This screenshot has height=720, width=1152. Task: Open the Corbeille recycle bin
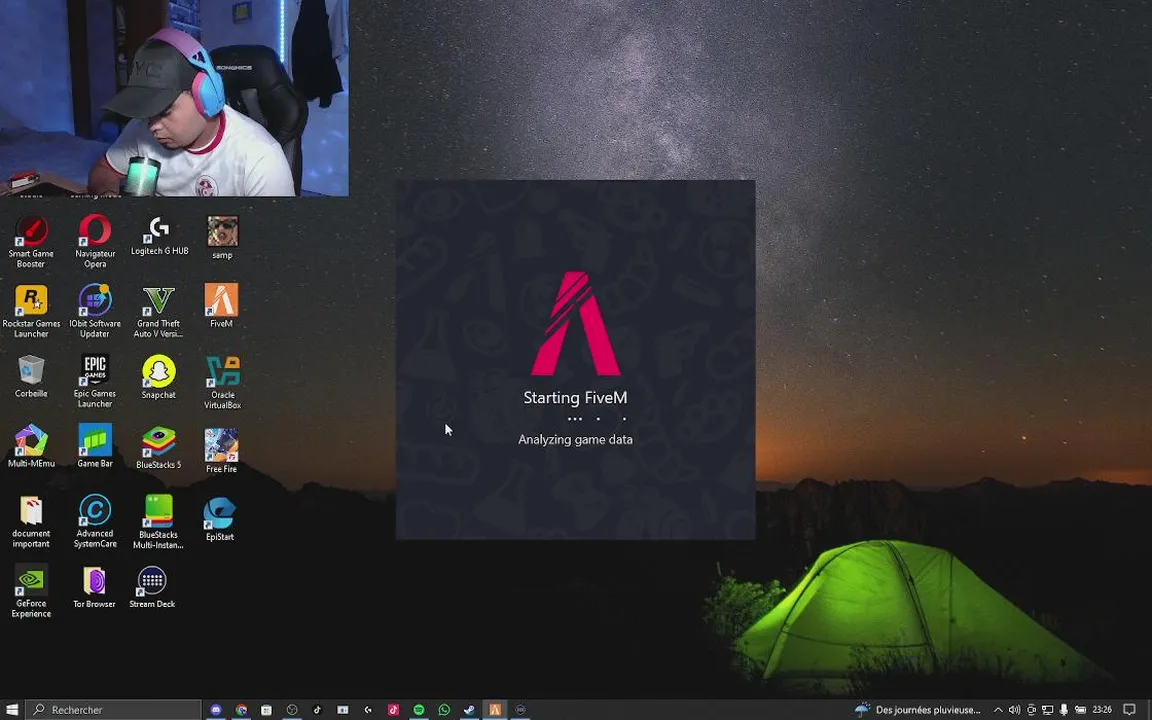pyautogui.click(x=31, y=377)
